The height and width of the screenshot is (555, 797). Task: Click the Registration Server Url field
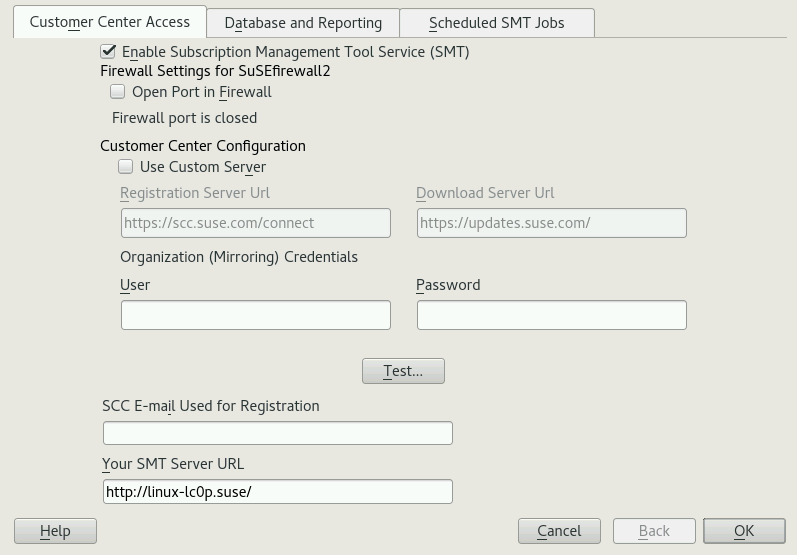point(255,223)
